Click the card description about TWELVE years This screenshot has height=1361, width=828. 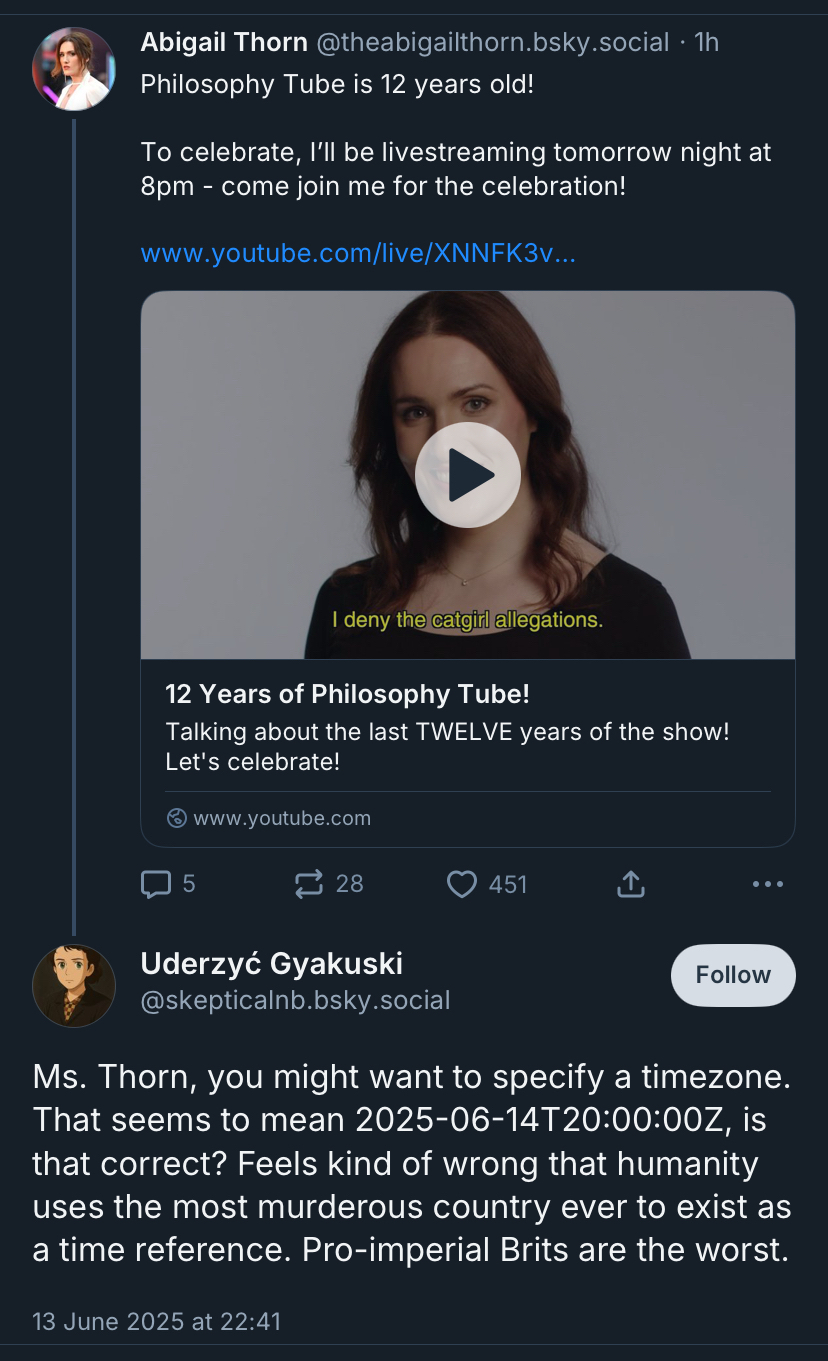(x=447, y=746)
